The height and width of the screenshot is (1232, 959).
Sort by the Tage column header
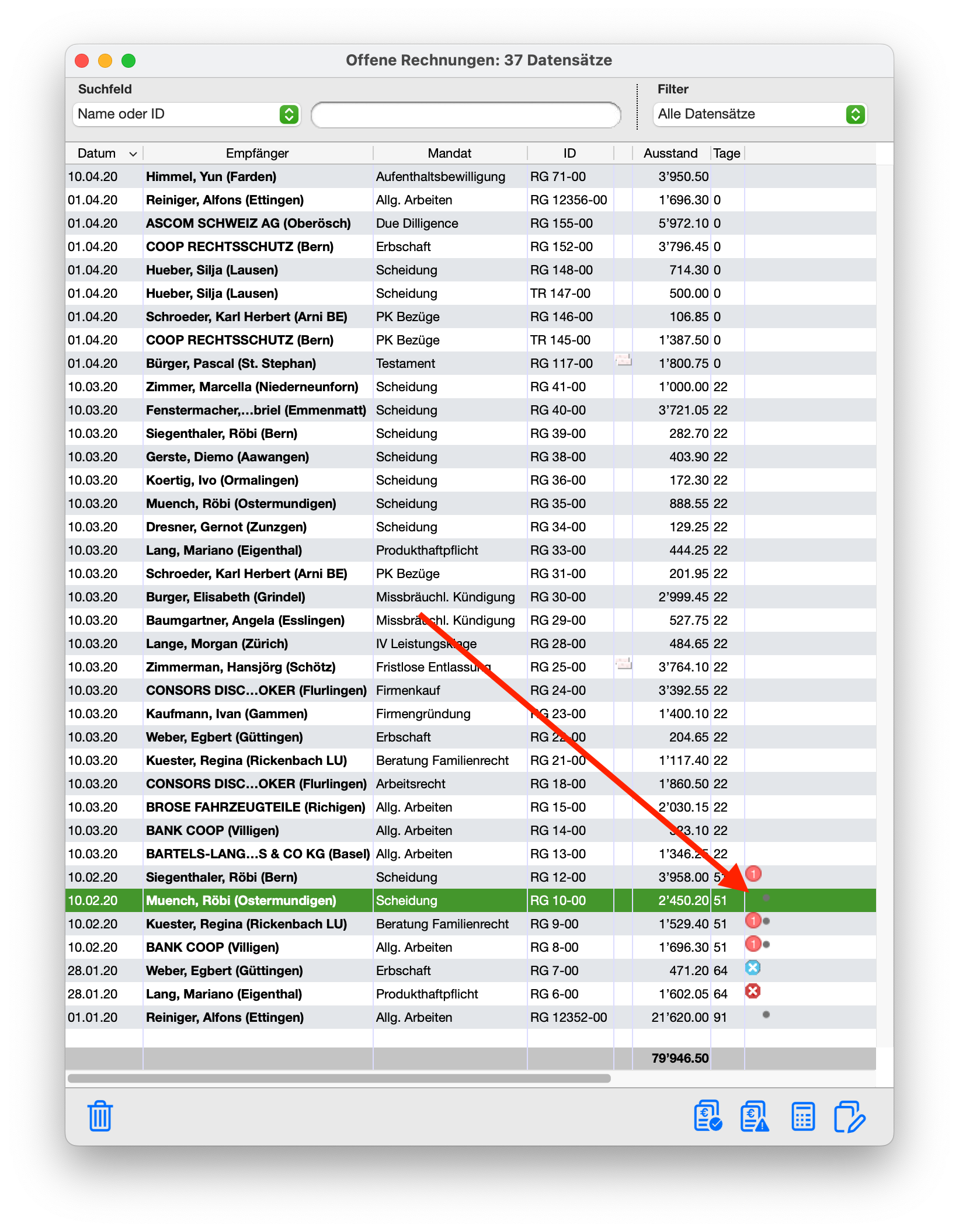pos(727,153)
